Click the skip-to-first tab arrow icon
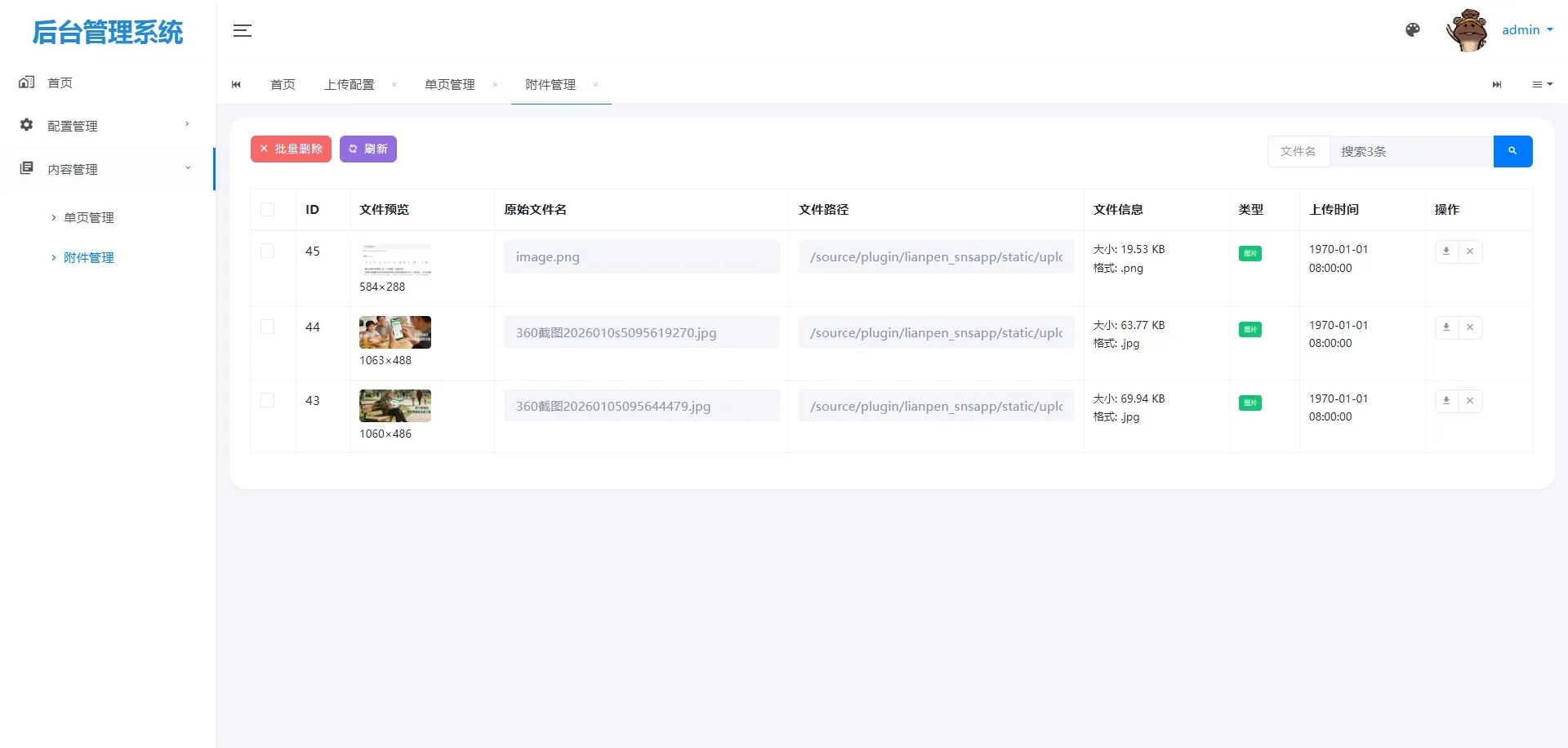 236,84
